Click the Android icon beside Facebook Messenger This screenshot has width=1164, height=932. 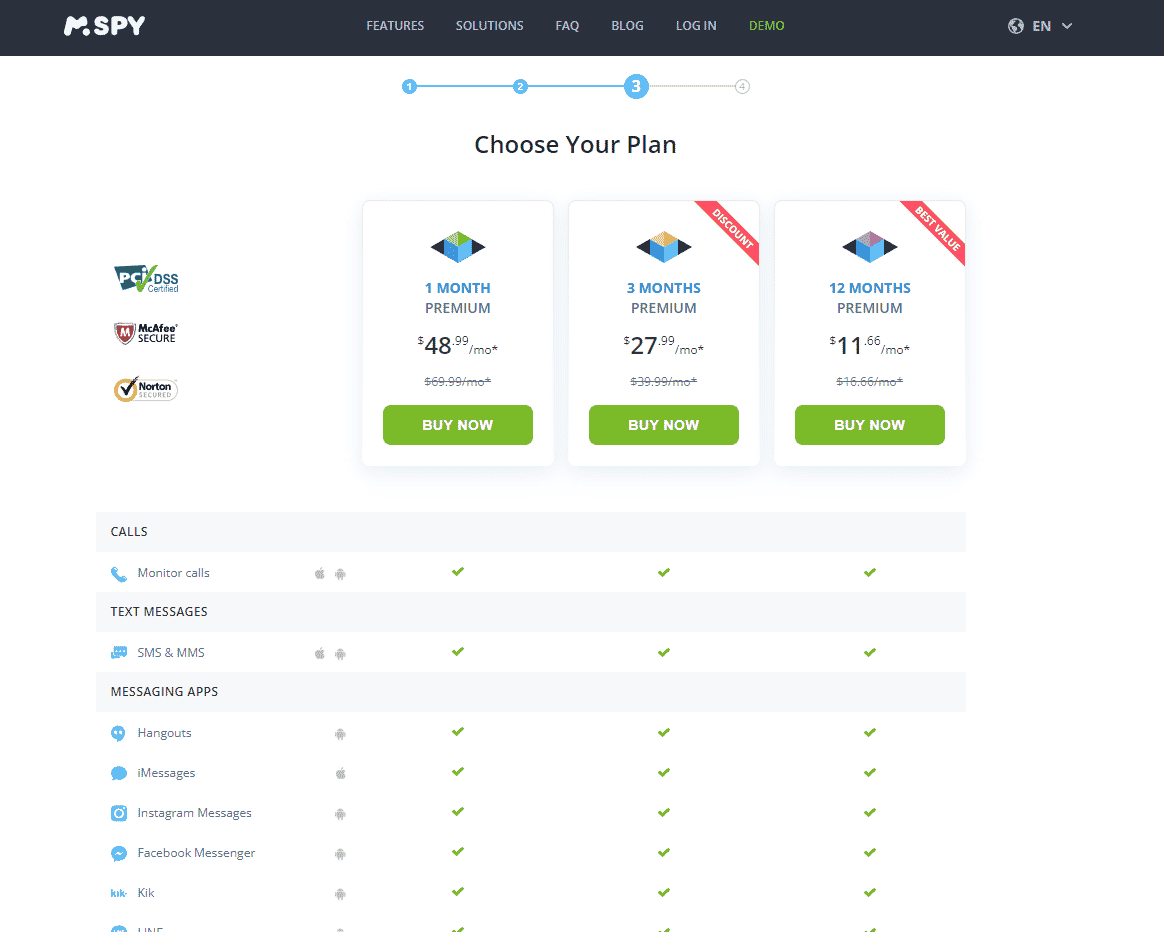click(340, 854)
